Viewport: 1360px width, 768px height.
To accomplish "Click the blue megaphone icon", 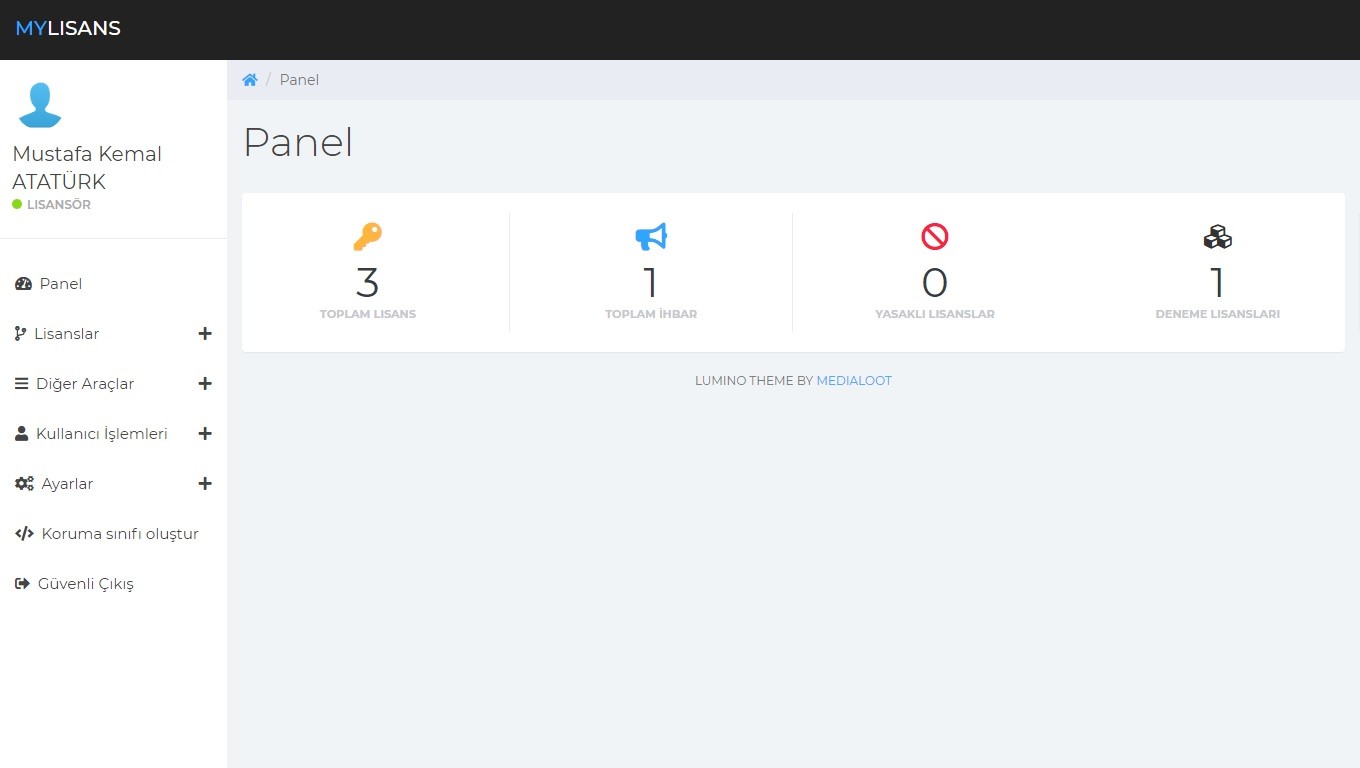I will coord(650,237).
